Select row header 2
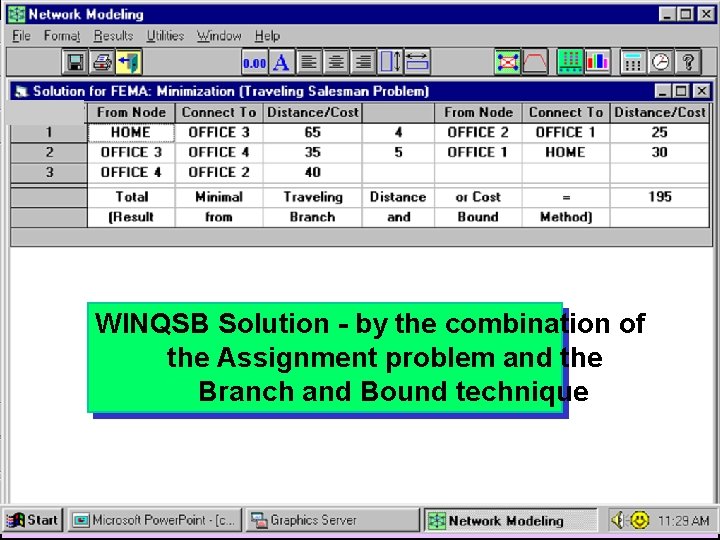 [49, 152]
